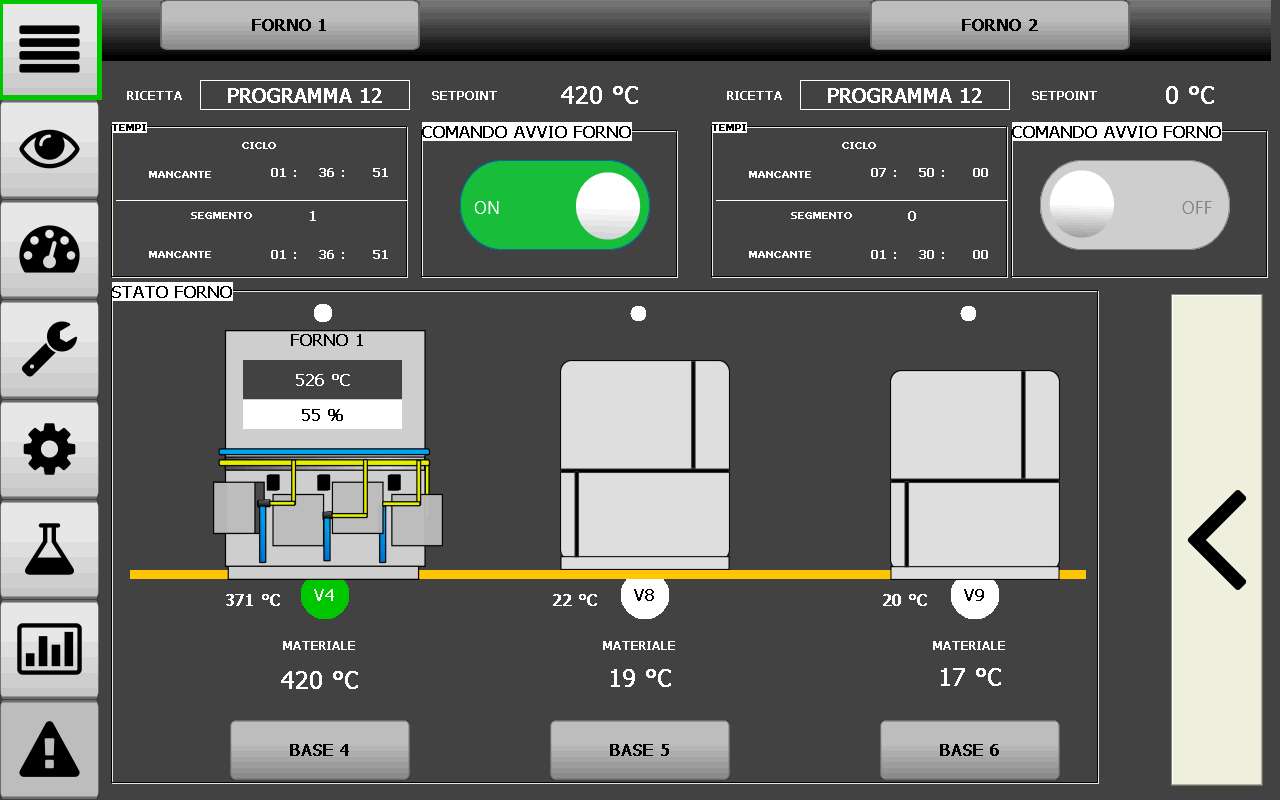1280x800 pixels.
Task: Open the bar chart trends icon
Action: tap(49, 649)
